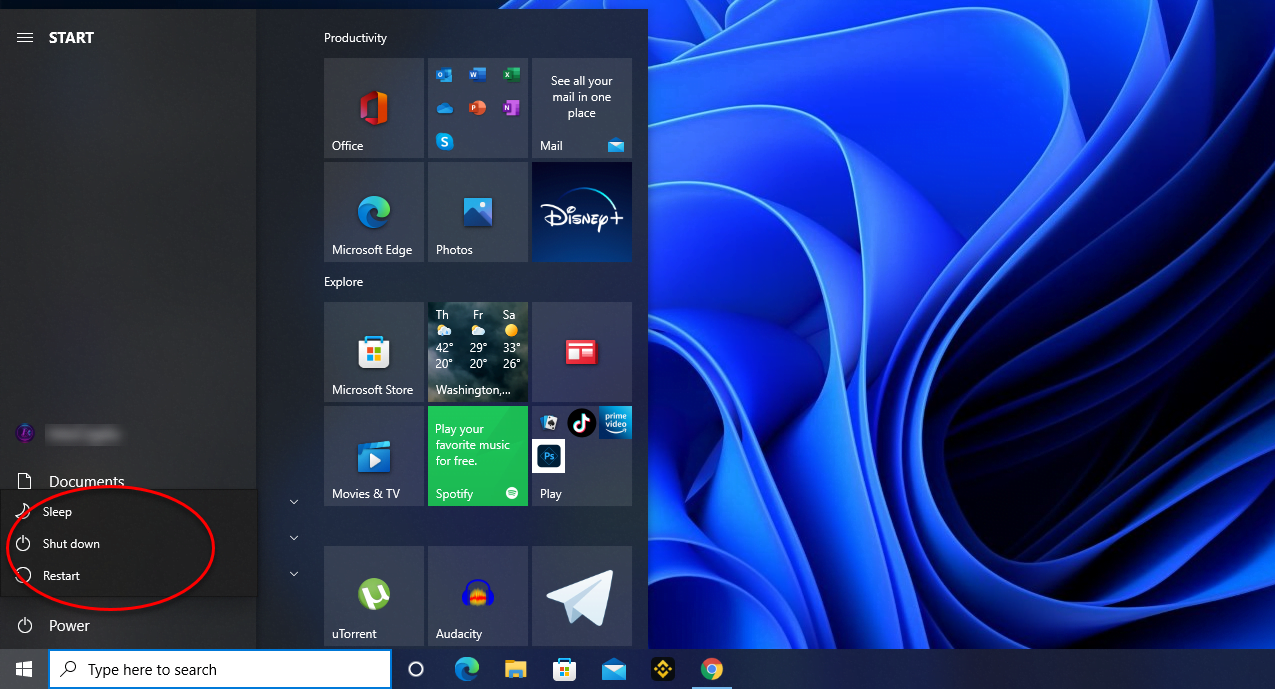
Task: Open the user account entry above Documents
Action: tap(128, 434)
